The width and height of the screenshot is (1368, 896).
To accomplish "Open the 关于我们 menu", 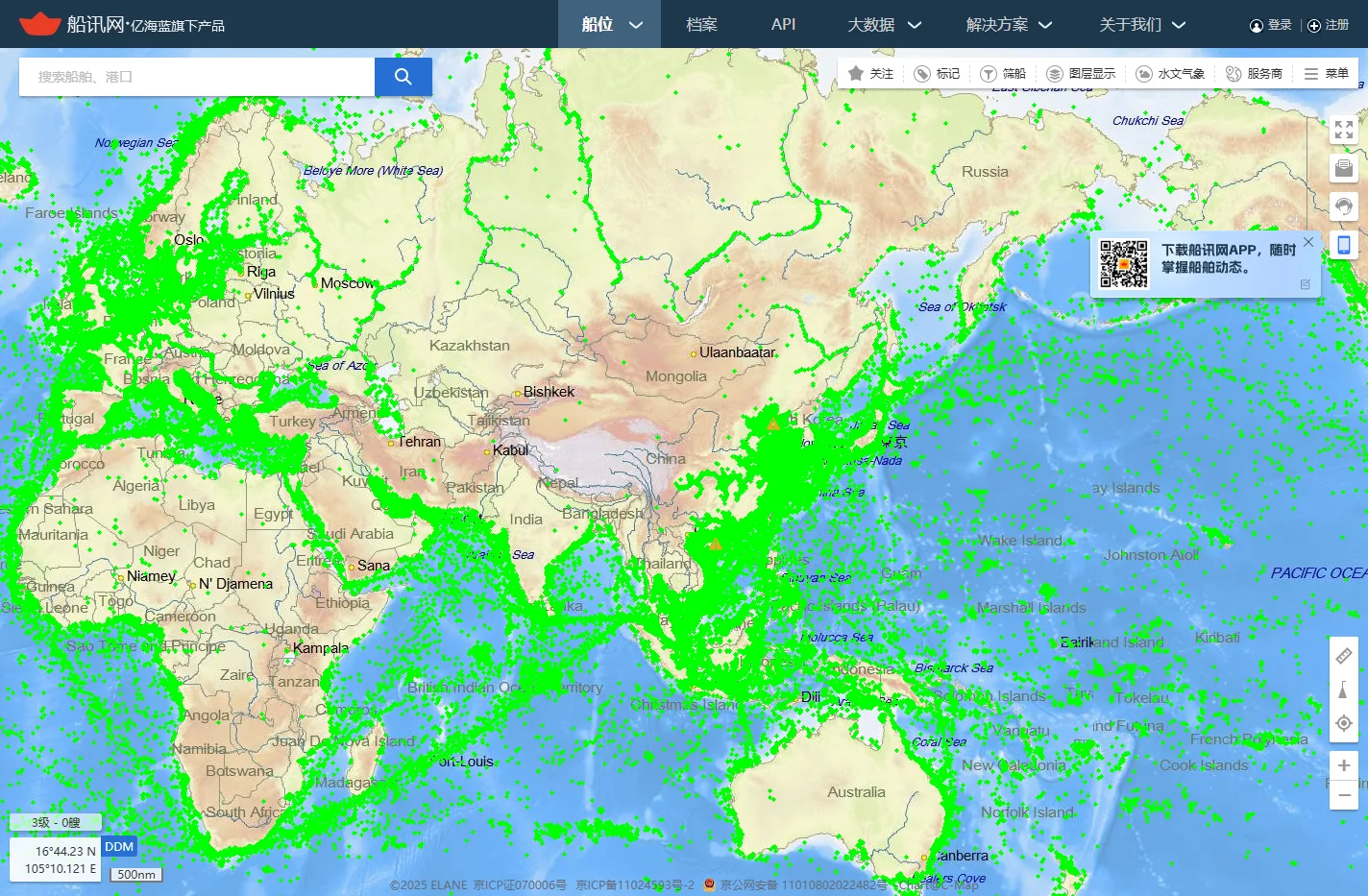I will tap(1130, 24).
